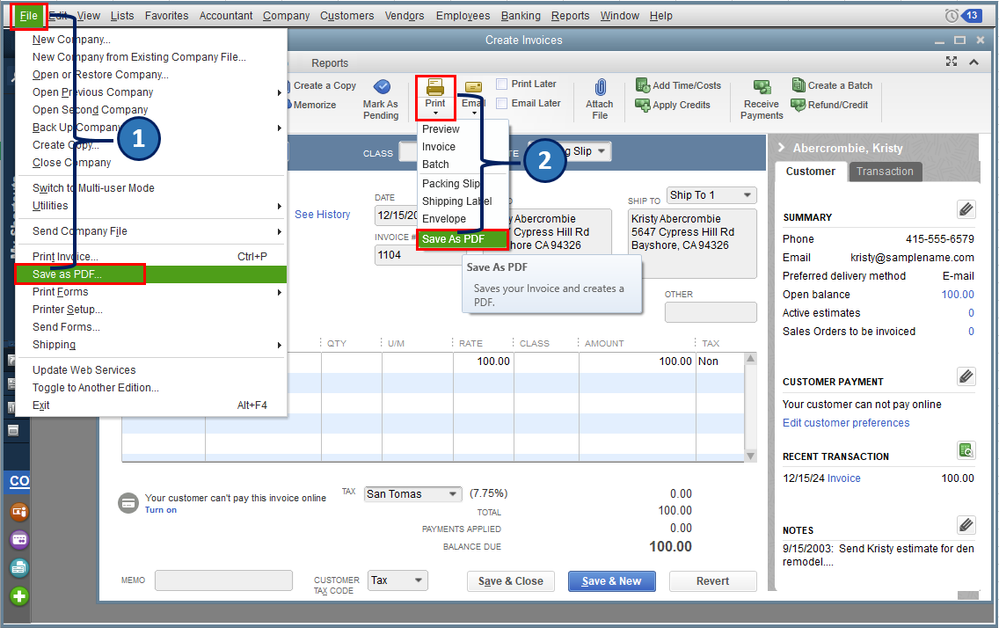Viewport: 999px width, 628px height.
Task: Click the Attach File paperclip icon
Action: (600, 87)
